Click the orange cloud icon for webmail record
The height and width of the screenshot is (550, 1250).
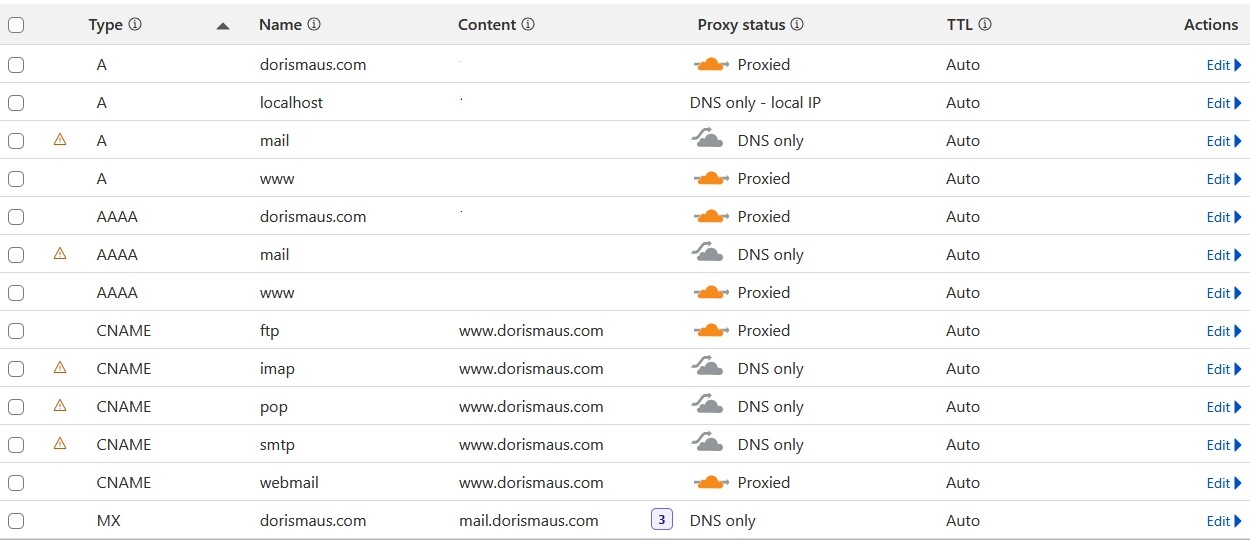(x=711, y=482)
